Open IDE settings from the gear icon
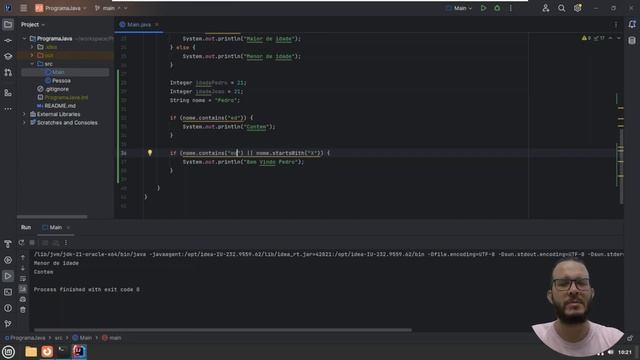 coord(578,8)
